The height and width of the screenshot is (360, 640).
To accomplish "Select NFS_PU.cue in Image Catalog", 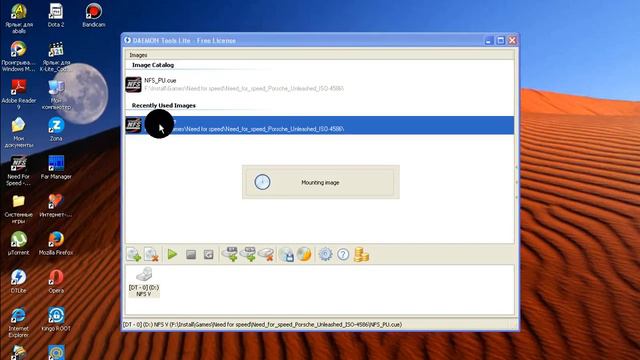I will tap(320, 84).
